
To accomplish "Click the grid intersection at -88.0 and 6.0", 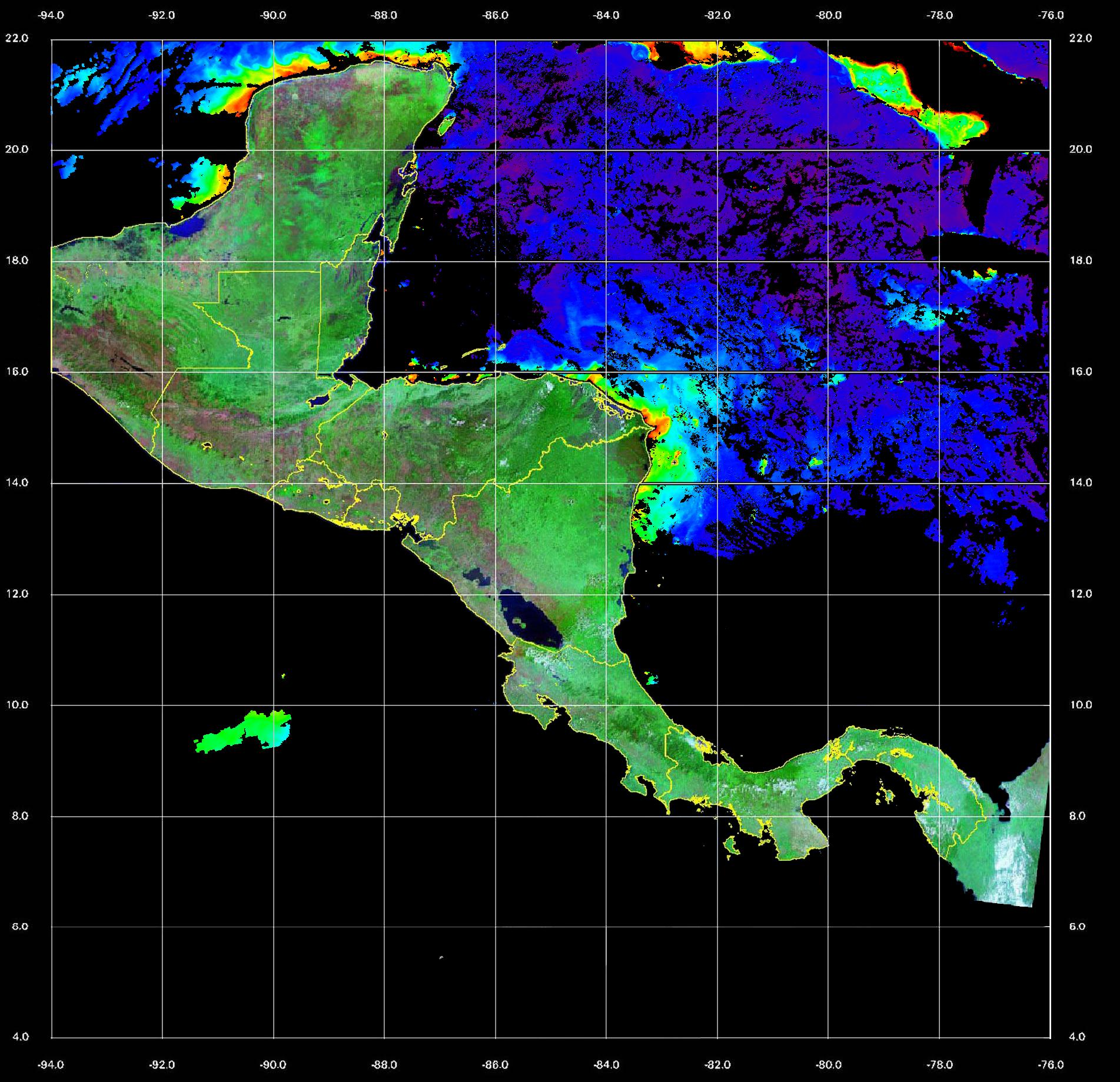I will click(x=384, y=927).
